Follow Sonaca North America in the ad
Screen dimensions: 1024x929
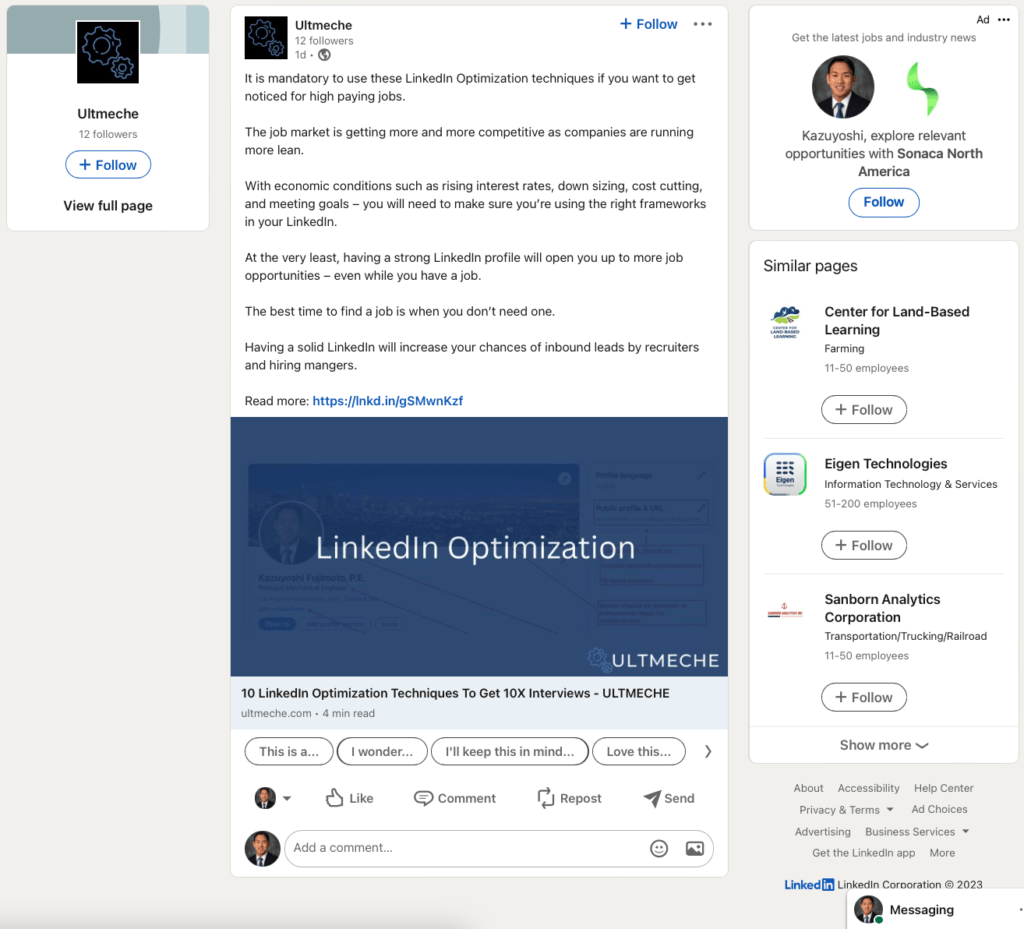click(884, 202)
